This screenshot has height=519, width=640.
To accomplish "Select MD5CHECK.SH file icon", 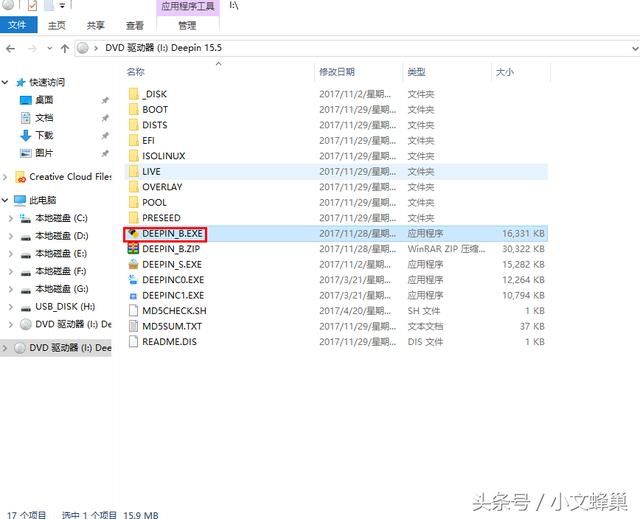I will (x=133, y=311).
